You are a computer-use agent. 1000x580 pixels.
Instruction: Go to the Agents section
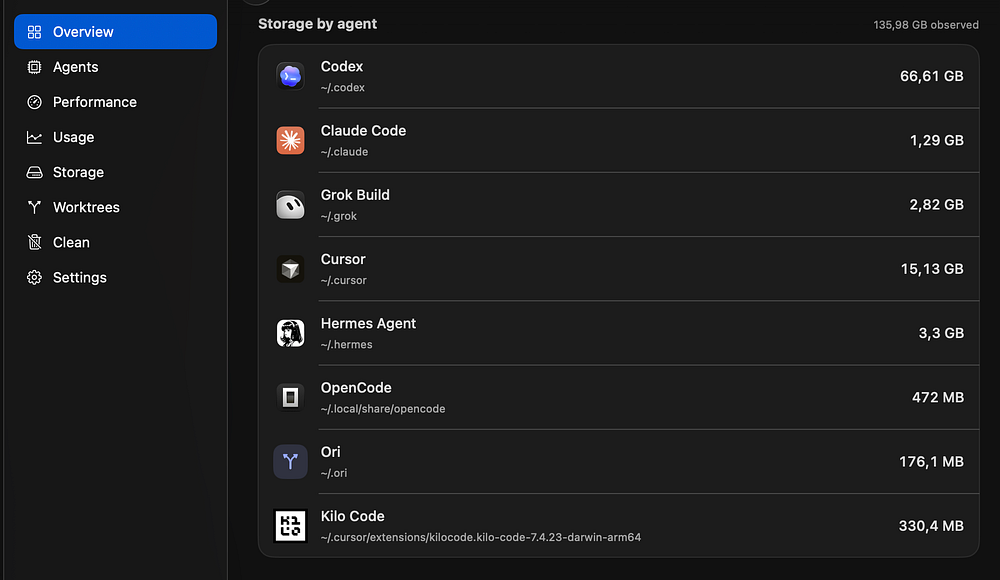(115, 67)
